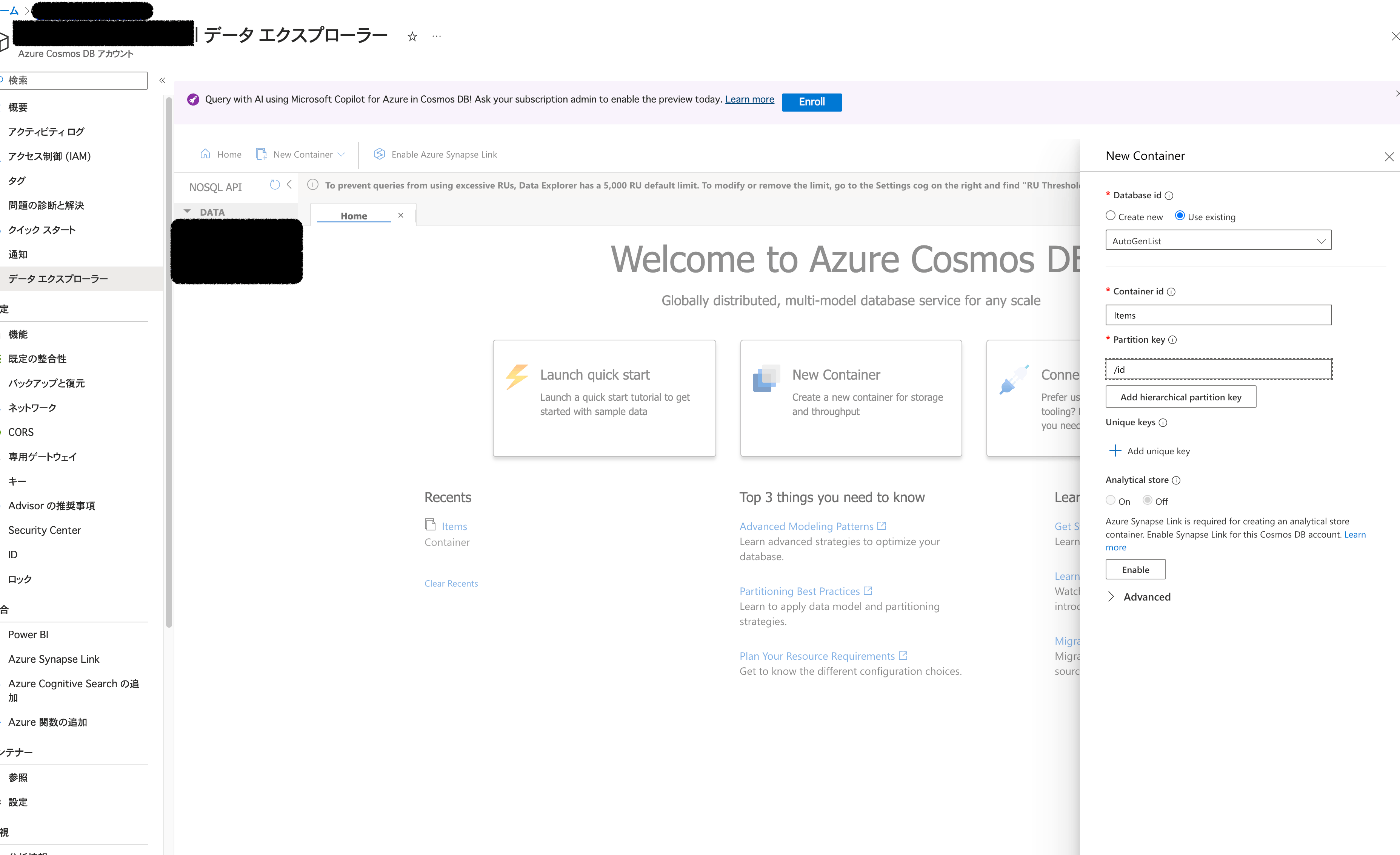Collapse the DATA tree node
1400x855 pixels.
pos(187,212)
